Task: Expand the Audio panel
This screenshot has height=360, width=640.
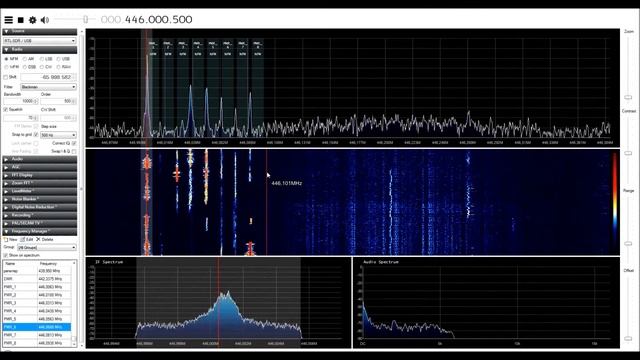Action: pos(40,159)
